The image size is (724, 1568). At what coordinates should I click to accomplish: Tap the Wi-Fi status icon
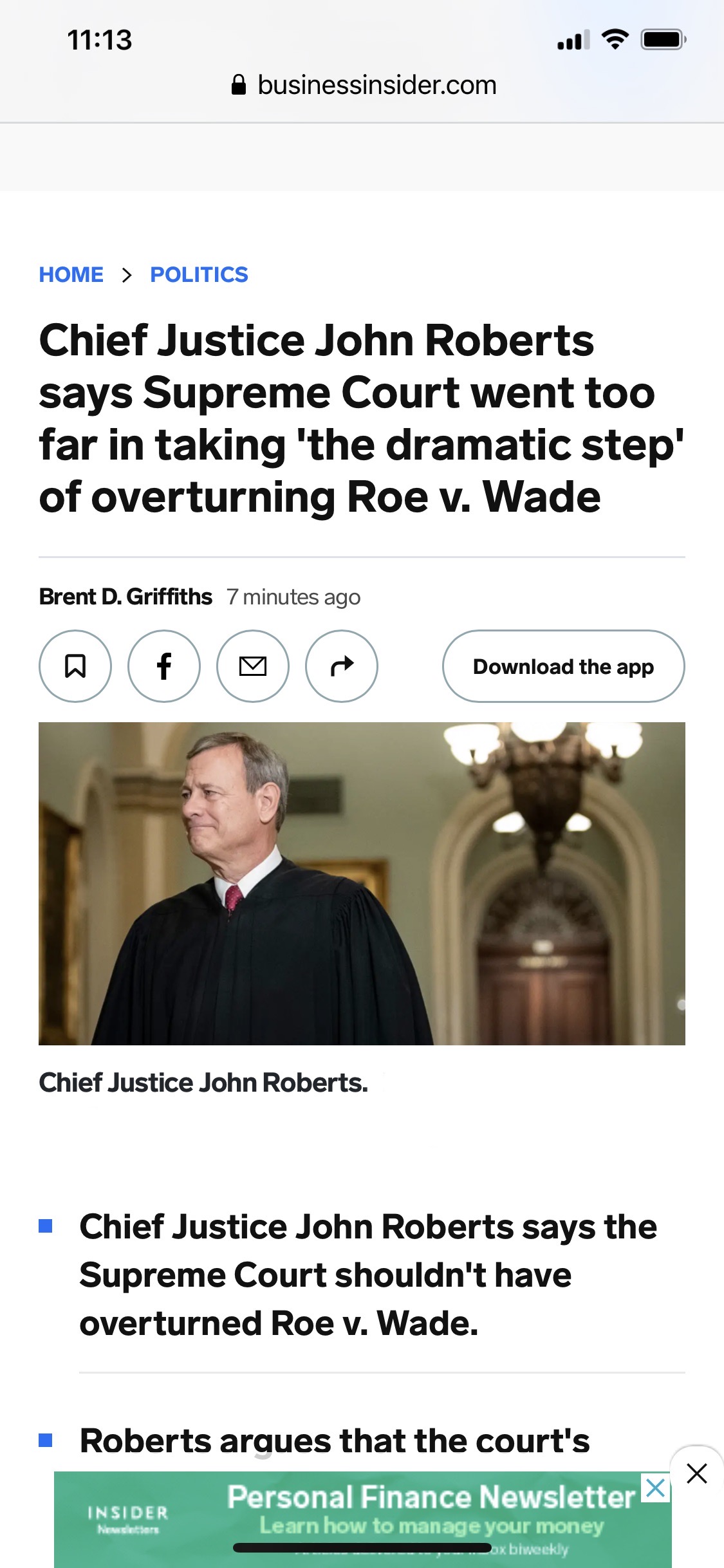[x=615, y=40]
